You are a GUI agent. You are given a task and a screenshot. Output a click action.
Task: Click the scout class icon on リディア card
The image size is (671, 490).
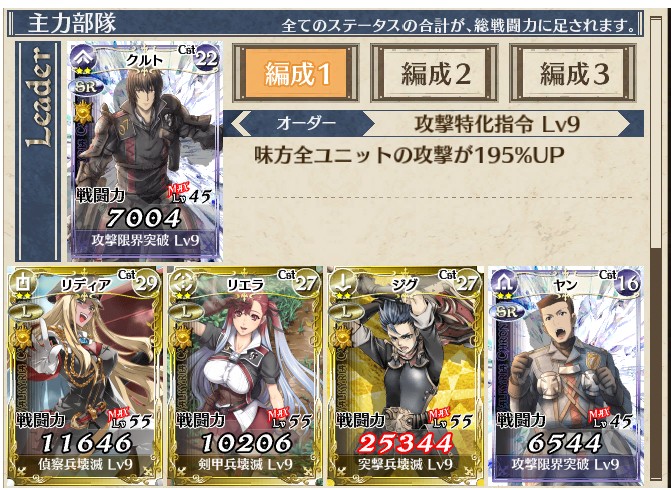click(23, 284)
